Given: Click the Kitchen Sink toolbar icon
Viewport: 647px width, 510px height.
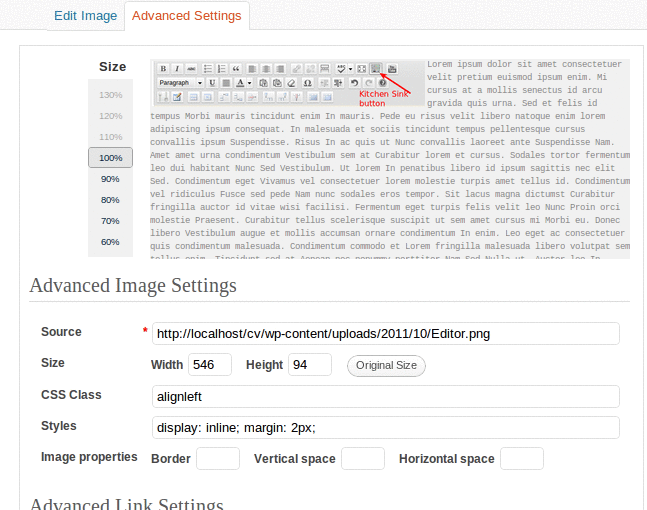Looking at the screenshot, I should [375, 68].
